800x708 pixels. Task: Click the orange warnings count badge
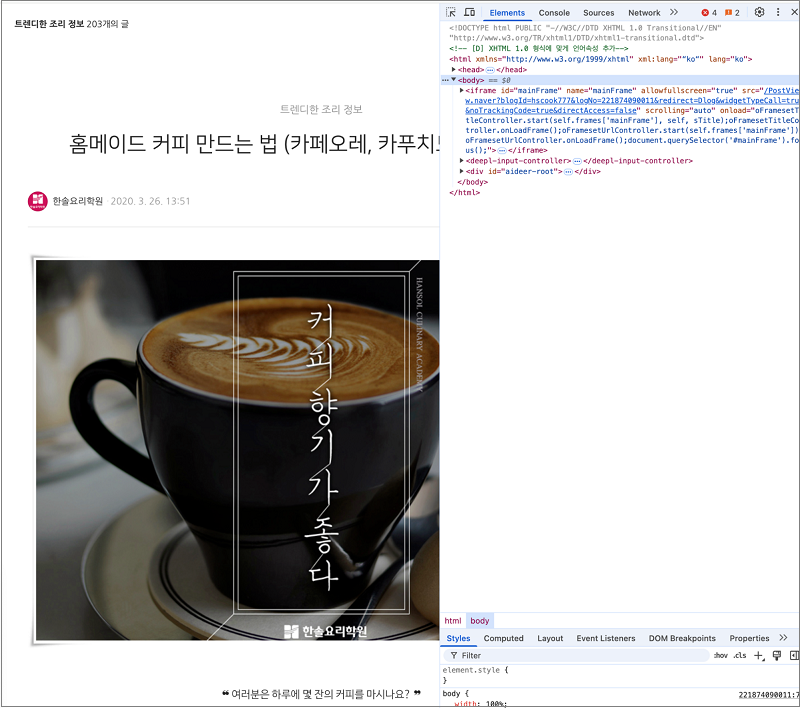coord(732,12)
